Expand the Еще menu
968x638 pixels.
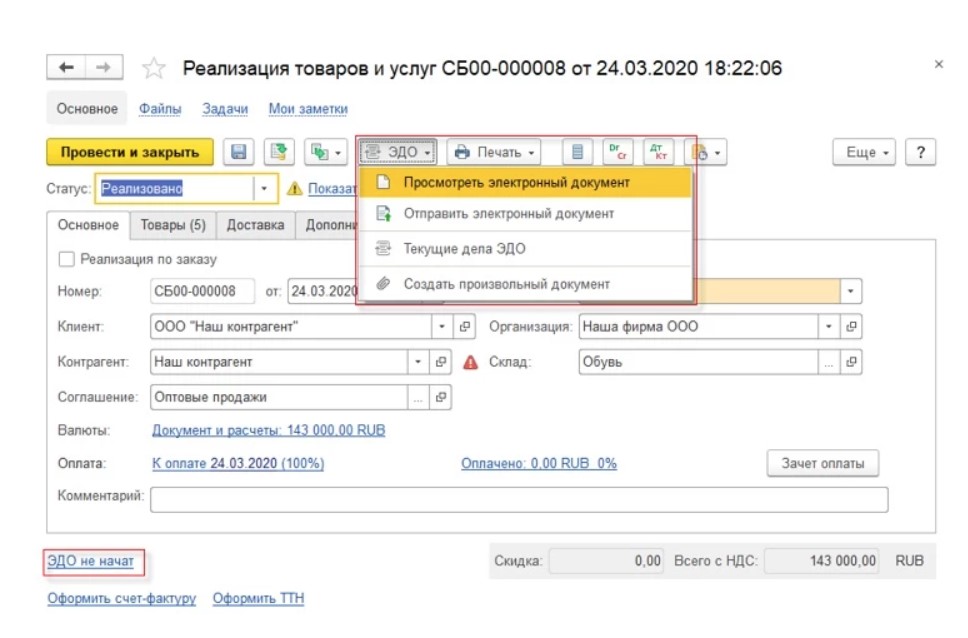[865, 152]
